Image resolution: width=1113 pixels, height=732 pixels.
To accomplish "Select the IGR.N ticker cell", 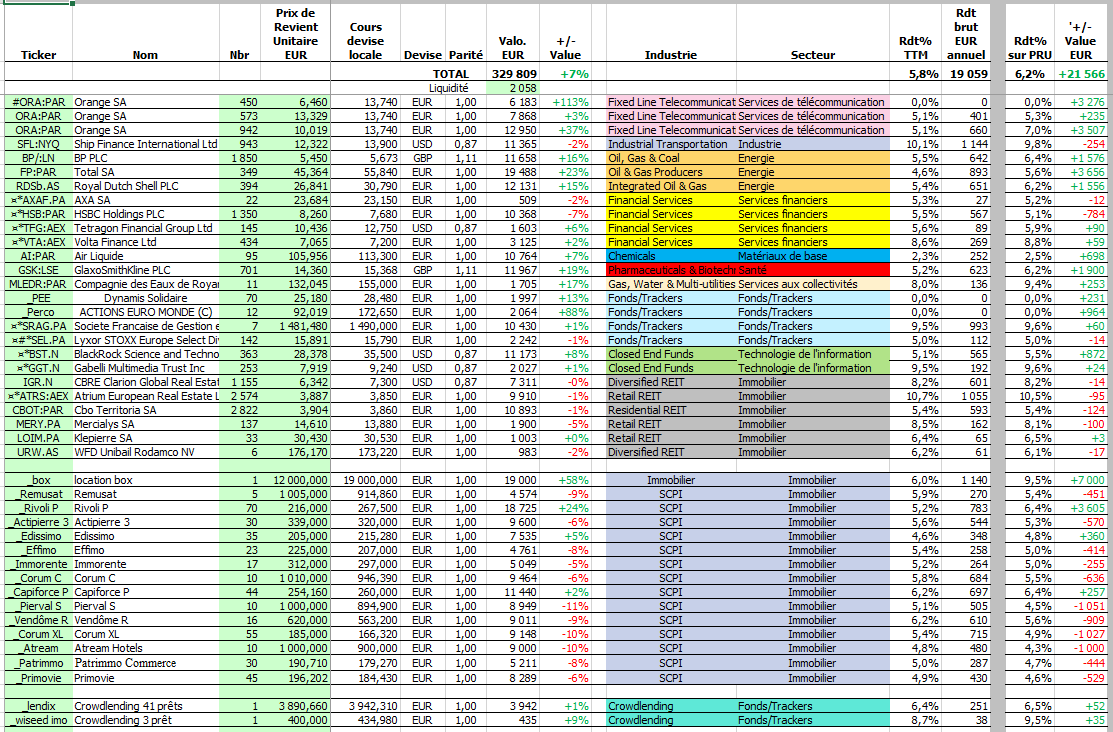I will point(38,382).
